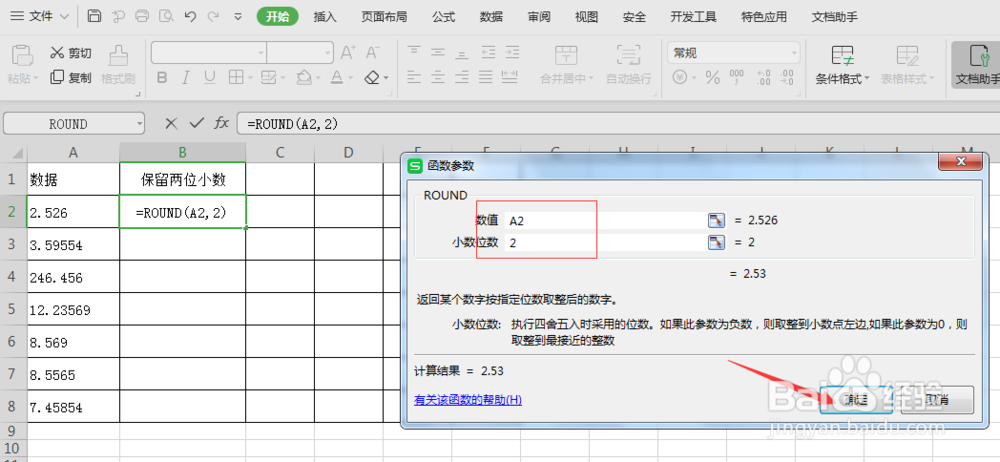This screenshot has height=462, width=1000.
Task: Align cell text to top
Action: (415, 52)
